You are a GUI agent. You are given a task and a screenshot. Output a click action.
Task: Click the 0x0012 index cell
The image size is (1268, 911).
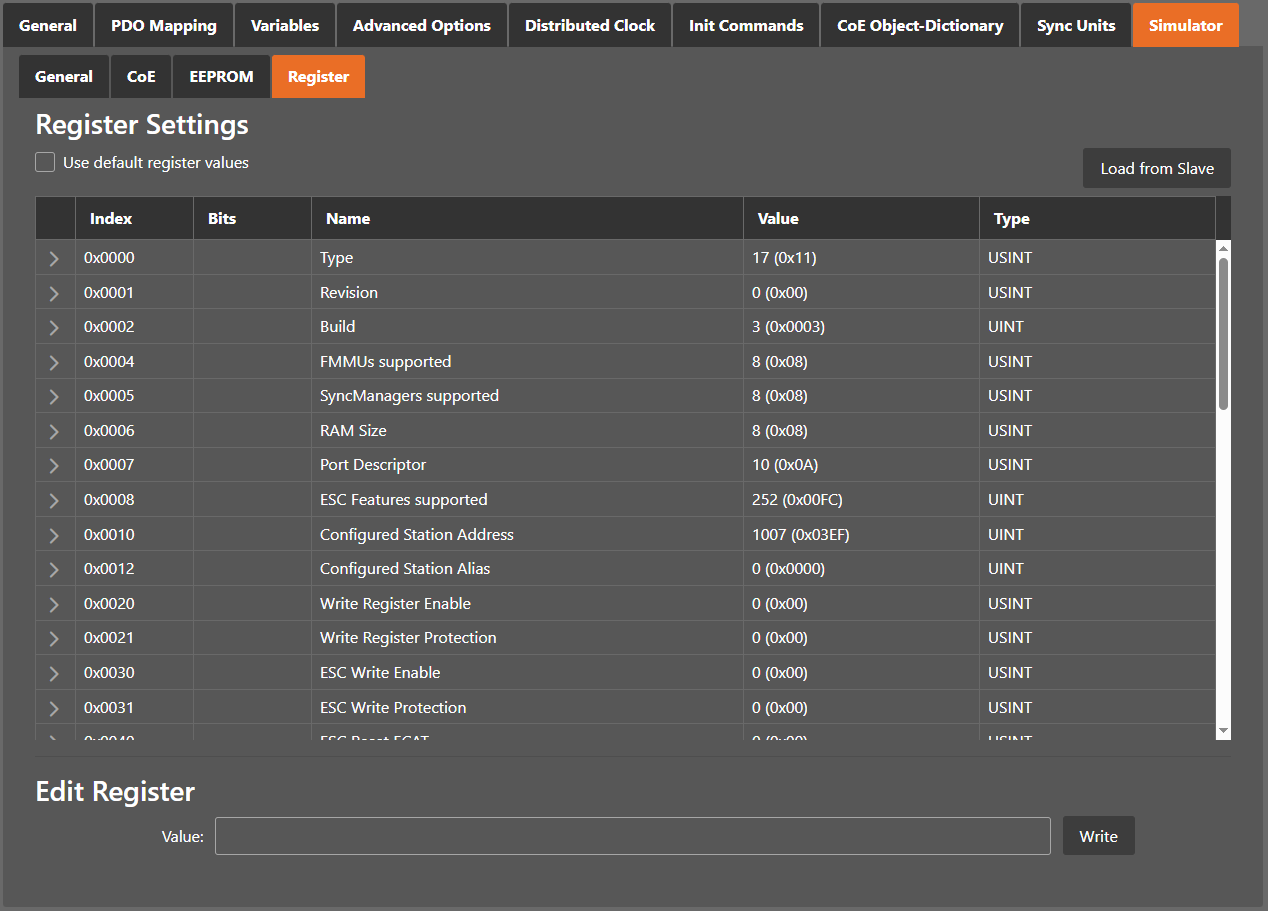(134, 569)
